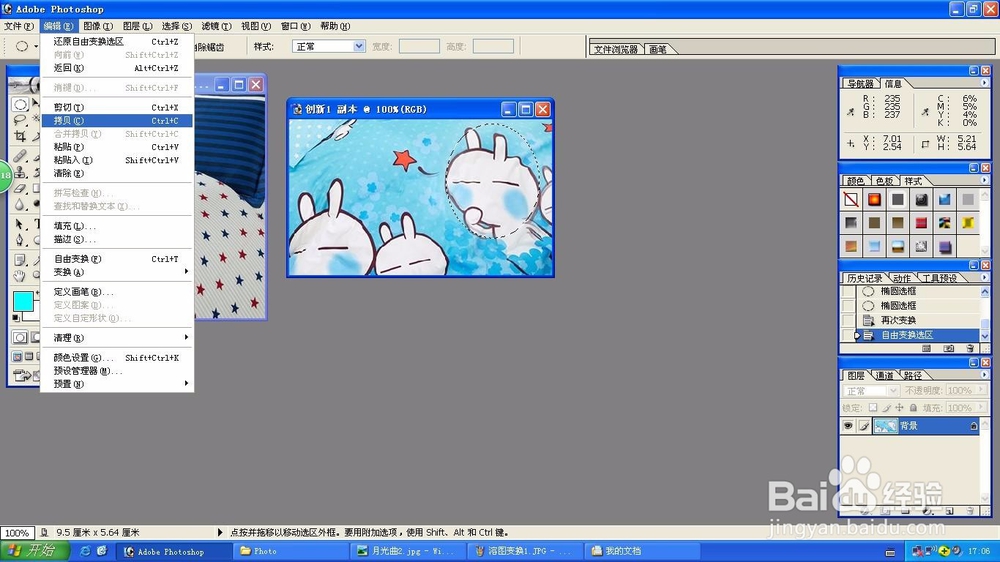Select the Lasso tool in toolbox
The height and width of the screenshot is (562, 1000).
tap(20, 119)
